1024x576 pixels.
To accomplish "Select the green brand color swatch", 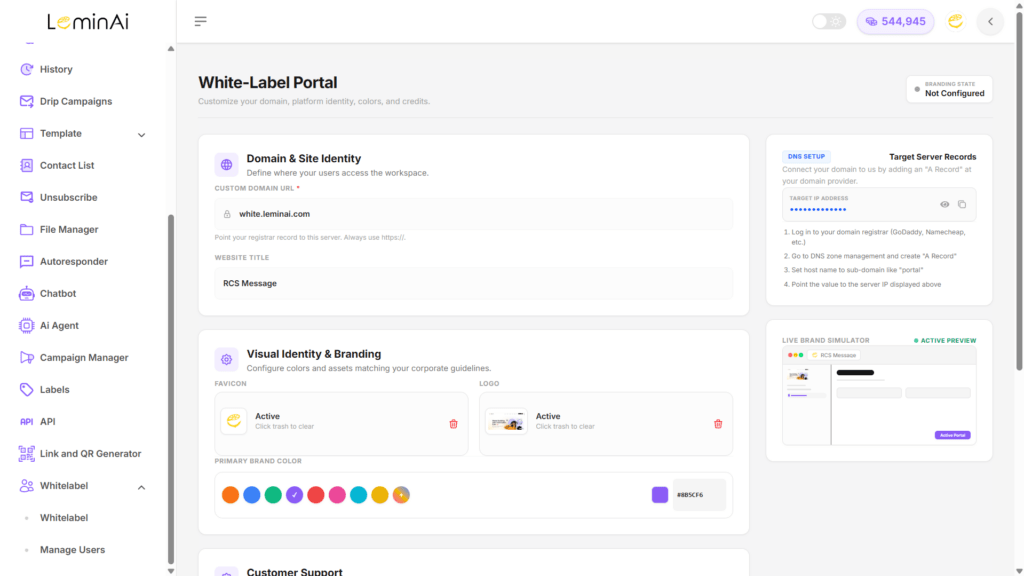I will click(x=273, y=495).
